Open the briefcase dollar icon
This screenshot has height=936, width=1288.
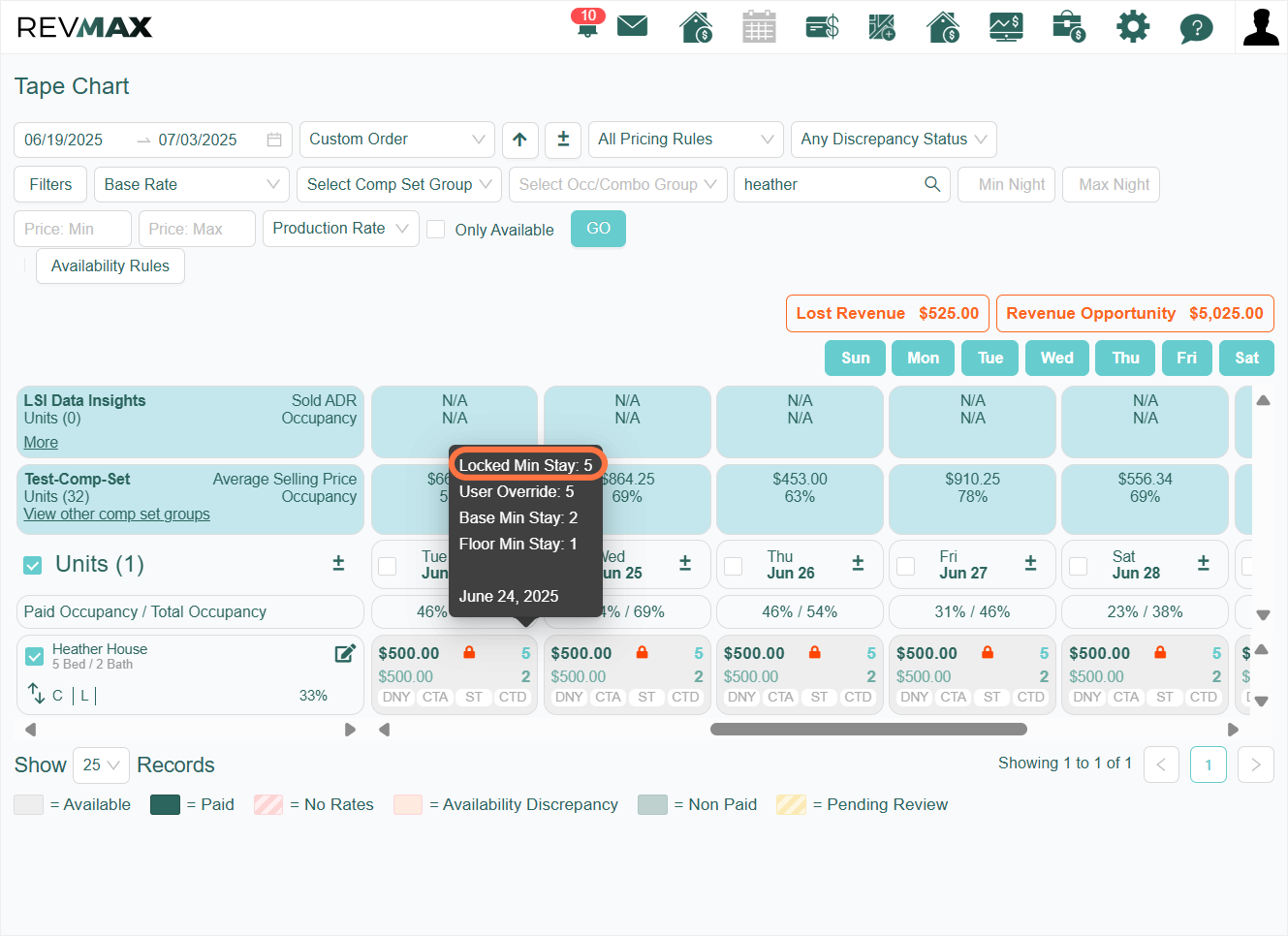pos(1069,26)
